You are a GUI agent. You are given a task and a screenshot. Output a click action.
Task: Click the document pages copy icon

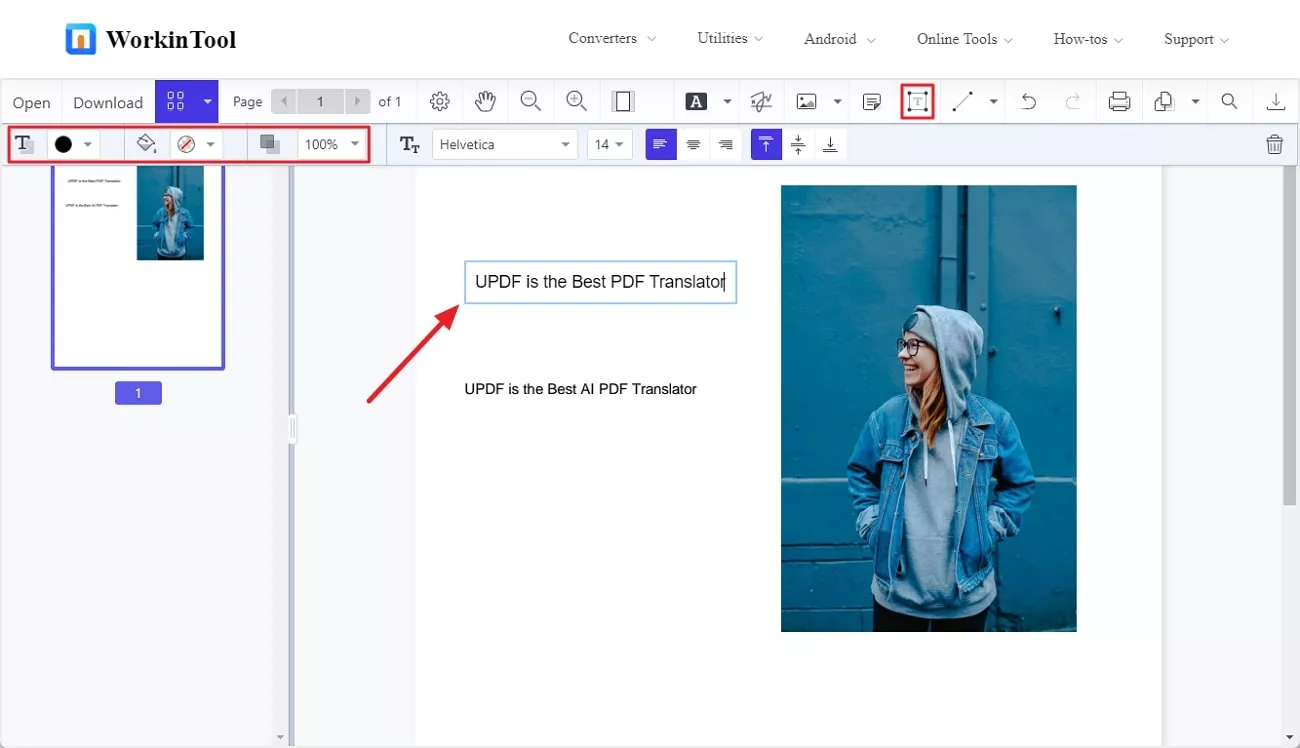tap(1164, 101)
